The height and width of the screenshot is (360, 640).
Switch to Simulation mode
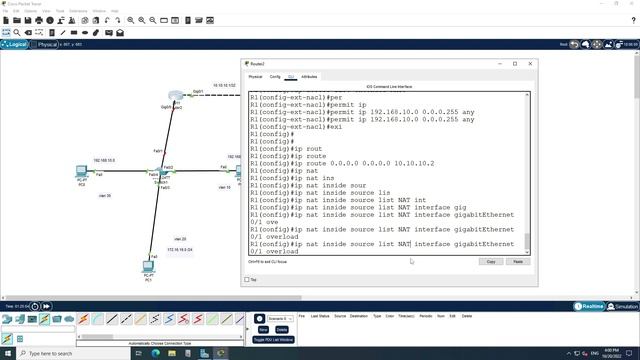[622, 307]
